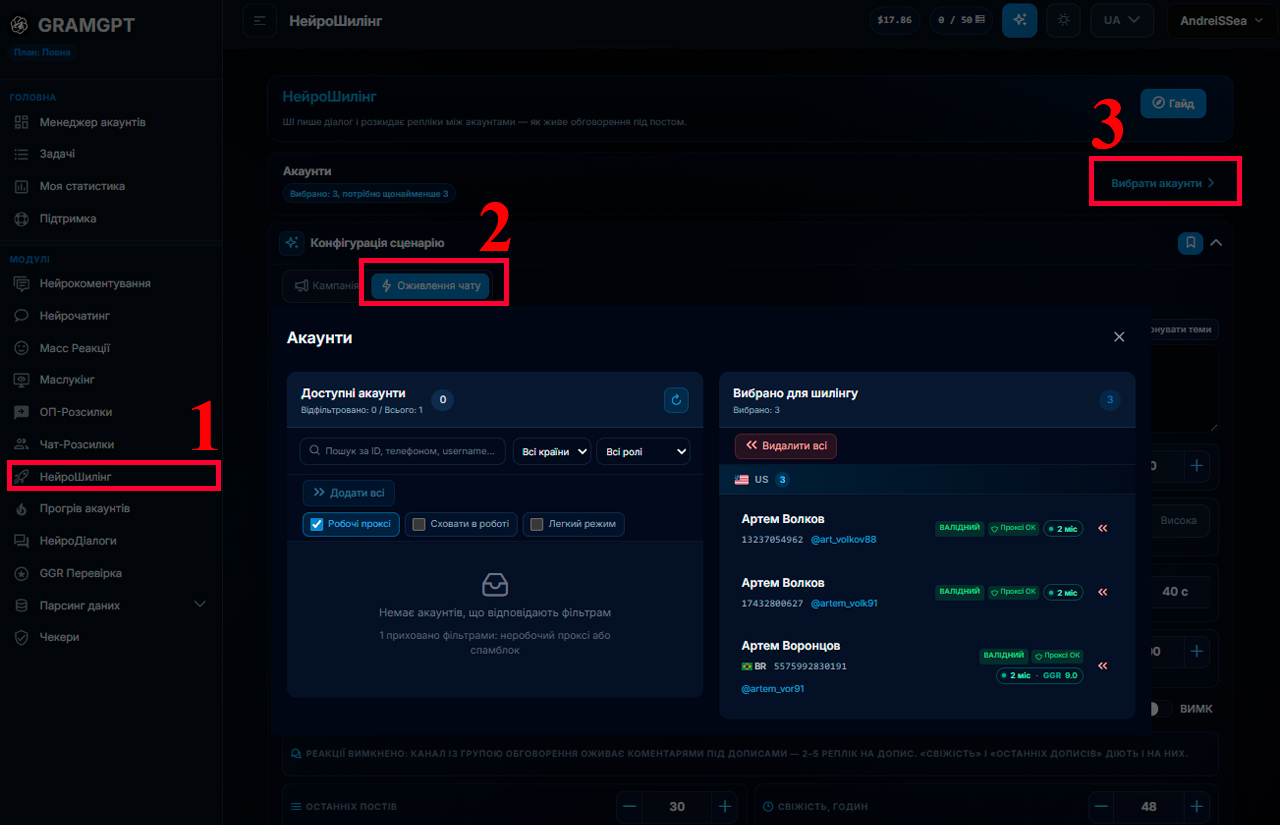Select the Оживлення чату tab
The height and width of the screenshot is (825, 1280).
pyautogui.click(x=430, y=286)
